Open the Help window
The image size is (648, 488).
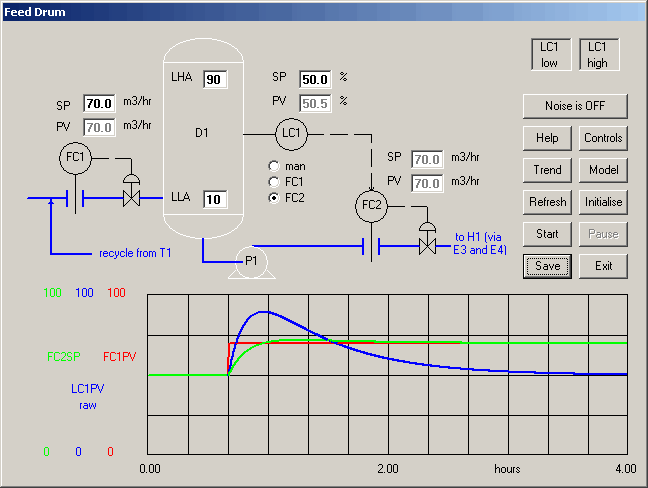[x=547, y=138]
